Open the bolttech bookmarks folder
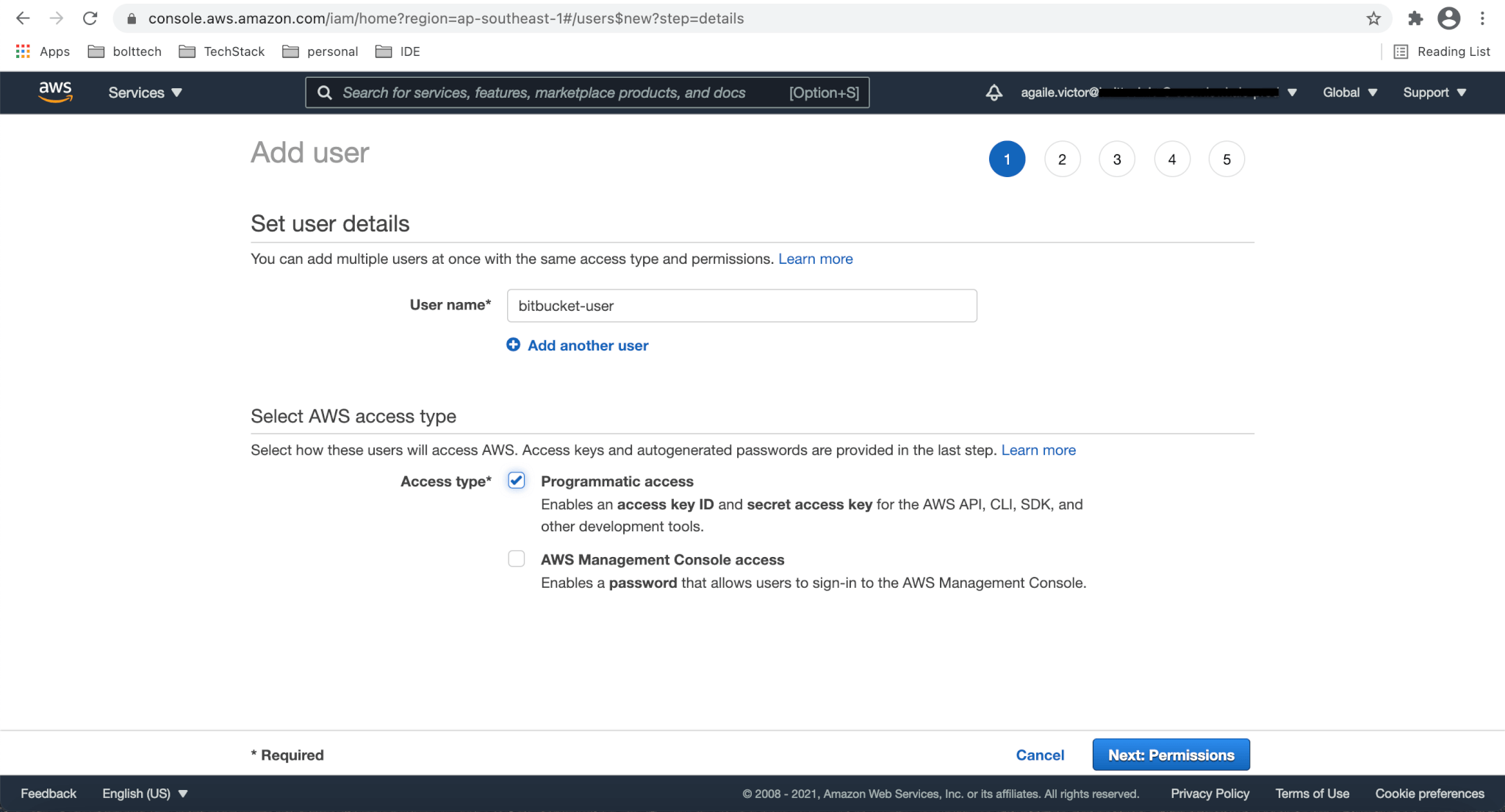 (125, 51)
